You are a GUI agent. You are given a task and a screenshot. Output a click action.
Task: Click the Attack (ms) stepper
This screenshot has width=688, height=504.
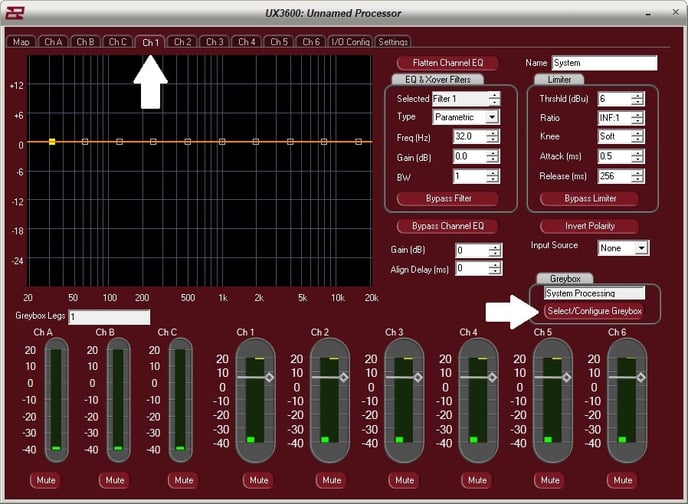[x=638, y=156]
